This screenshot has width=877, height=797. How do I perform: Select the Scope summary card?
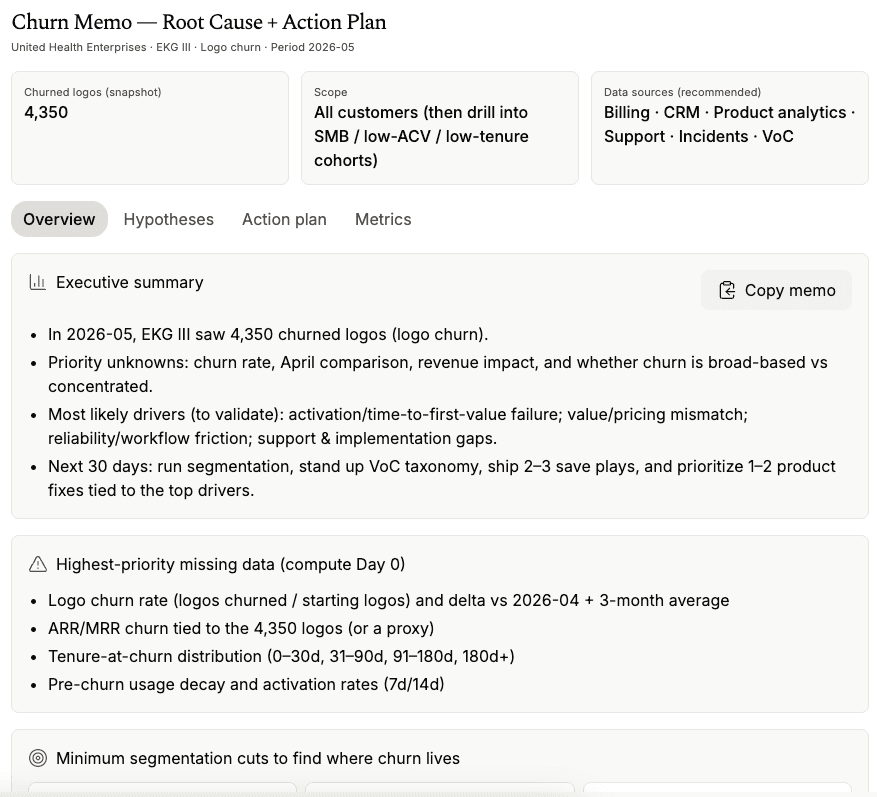coord(440,128)
